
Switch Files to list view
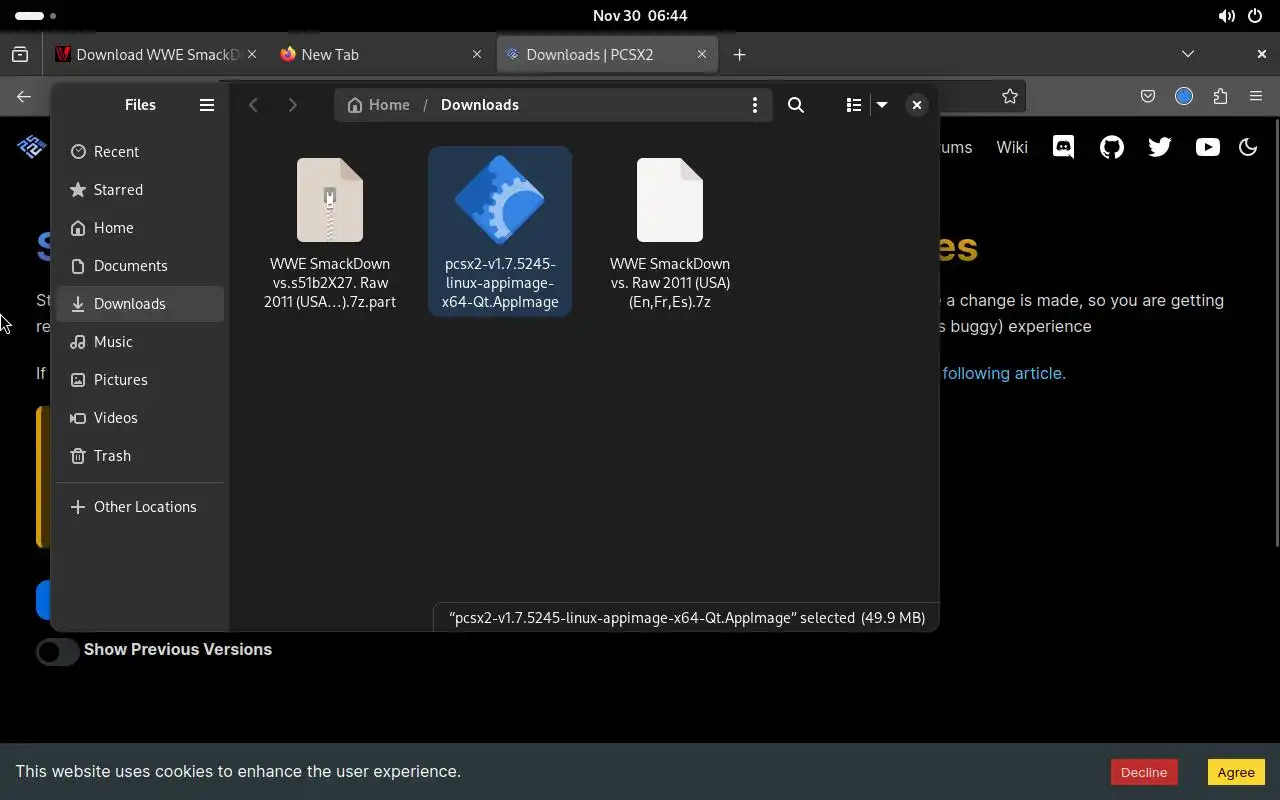(x=854, y=105)
